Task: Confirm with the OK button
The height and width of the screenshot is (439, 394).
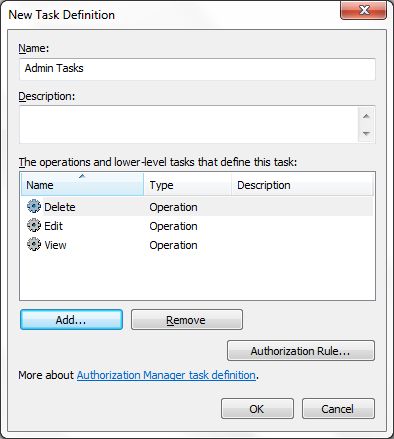Action: coord(257,409)
